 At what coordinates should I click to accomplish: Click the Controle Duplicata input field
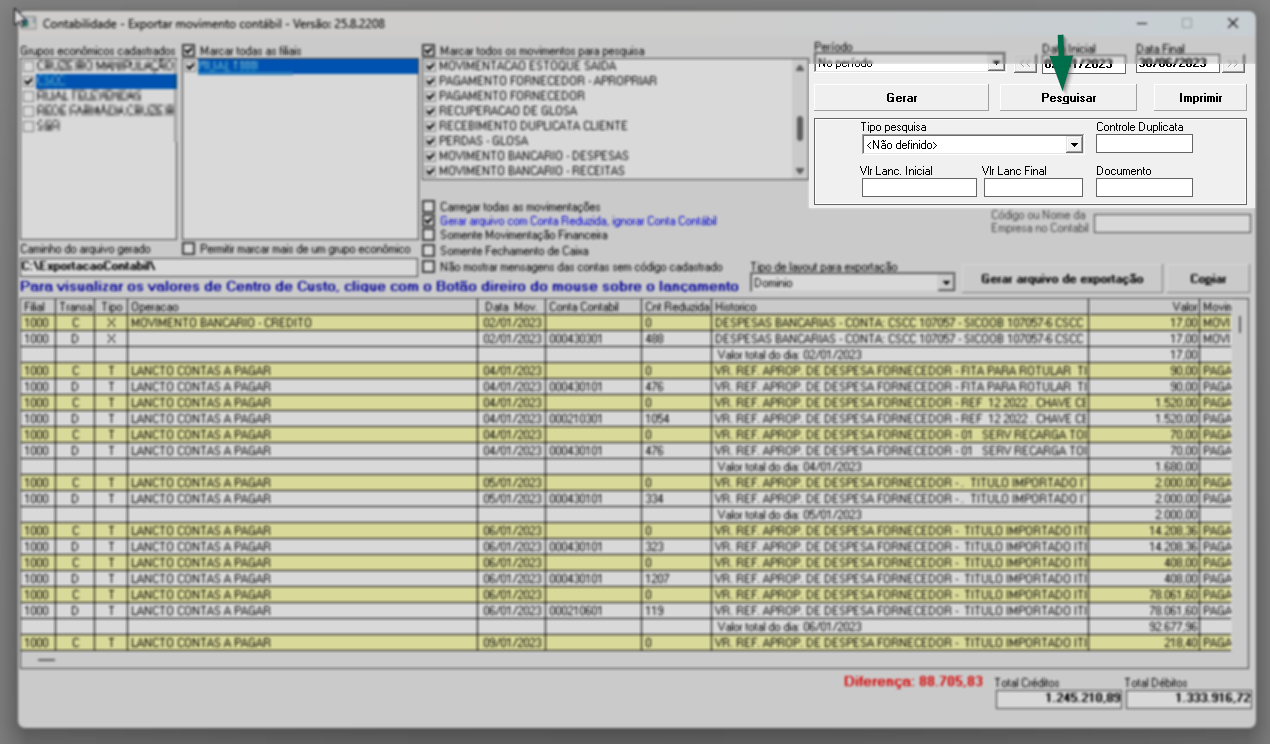pos(1144,144)
